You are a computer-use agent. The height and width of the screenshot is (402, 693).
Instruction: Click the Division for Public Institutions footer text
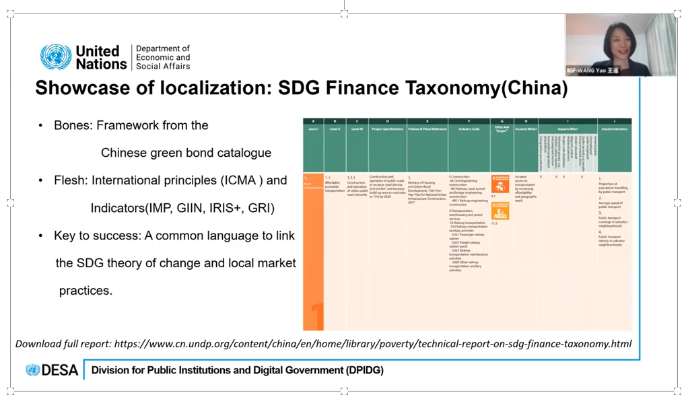tap(237, 370)
